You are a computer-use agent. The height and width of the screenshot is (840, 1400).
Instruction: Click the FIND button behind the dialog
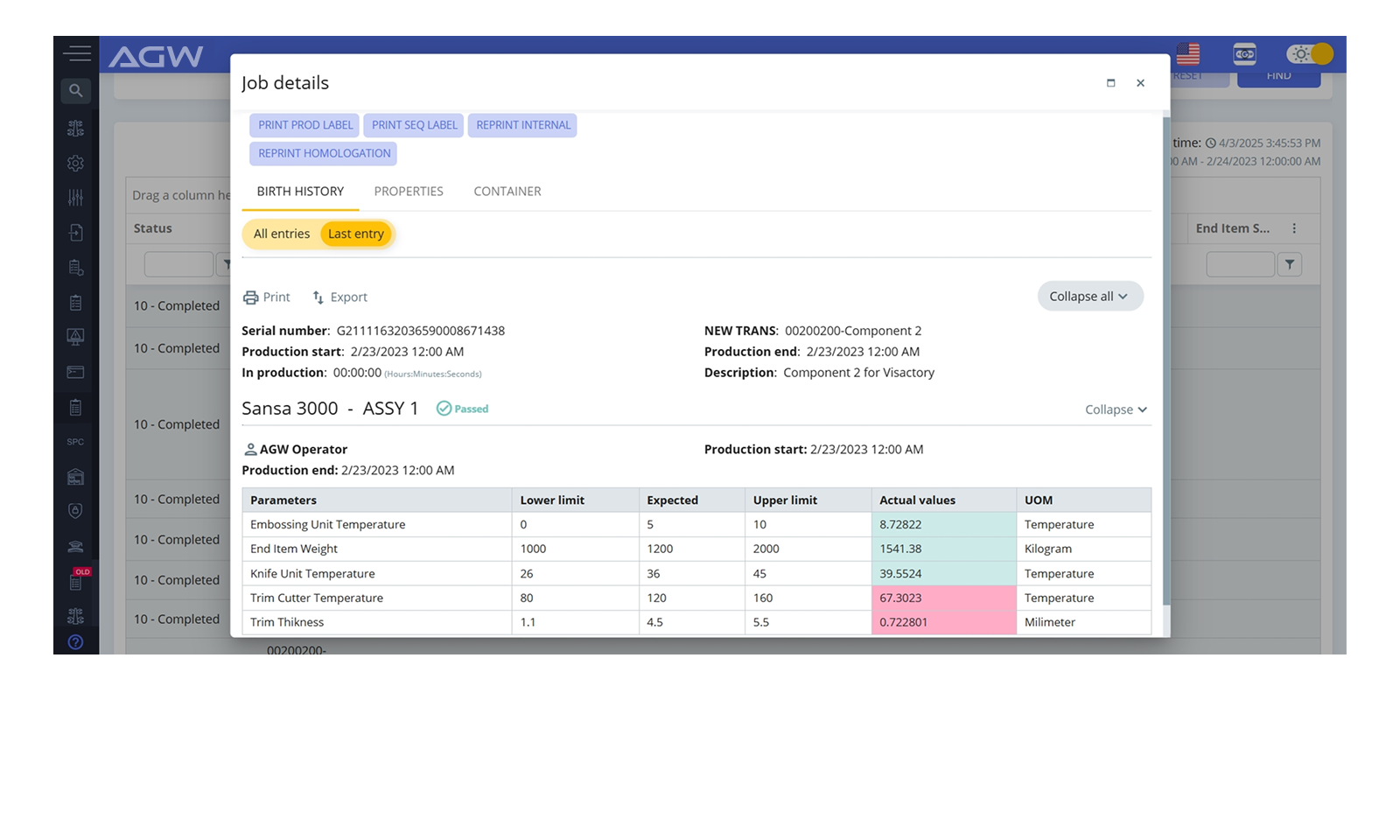(x=1278, y=78)
